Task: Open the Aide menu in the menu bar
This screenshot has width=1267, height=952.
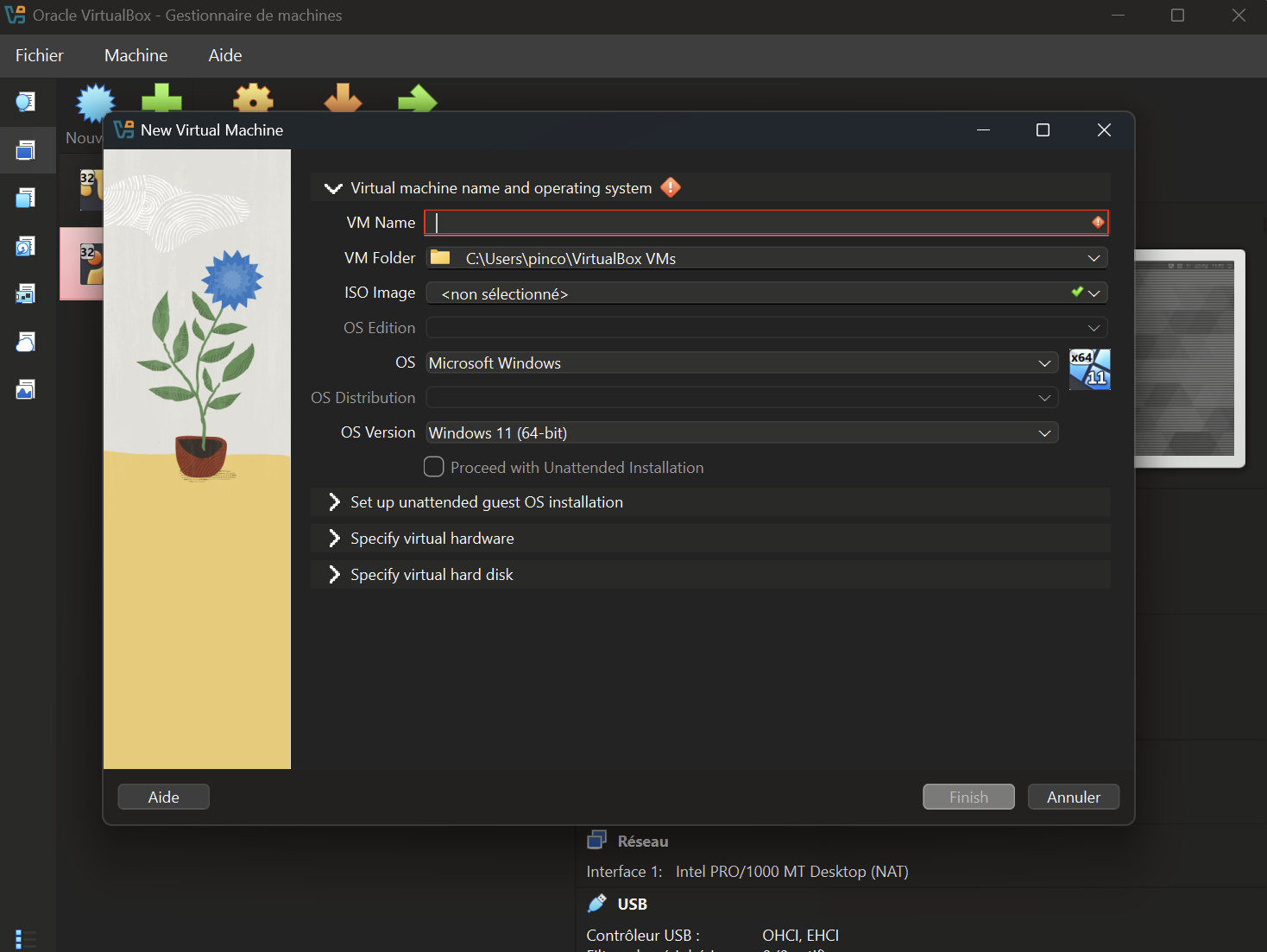Action: 225,55
